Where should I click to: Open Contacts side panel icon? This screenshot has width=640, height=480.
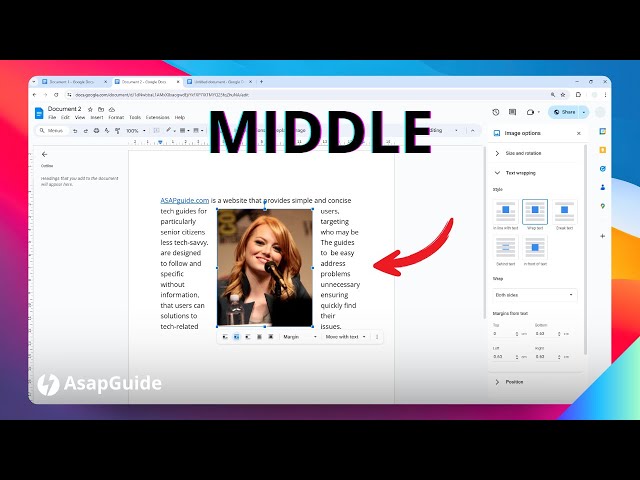pyautogui.click(x=602, y=187)
